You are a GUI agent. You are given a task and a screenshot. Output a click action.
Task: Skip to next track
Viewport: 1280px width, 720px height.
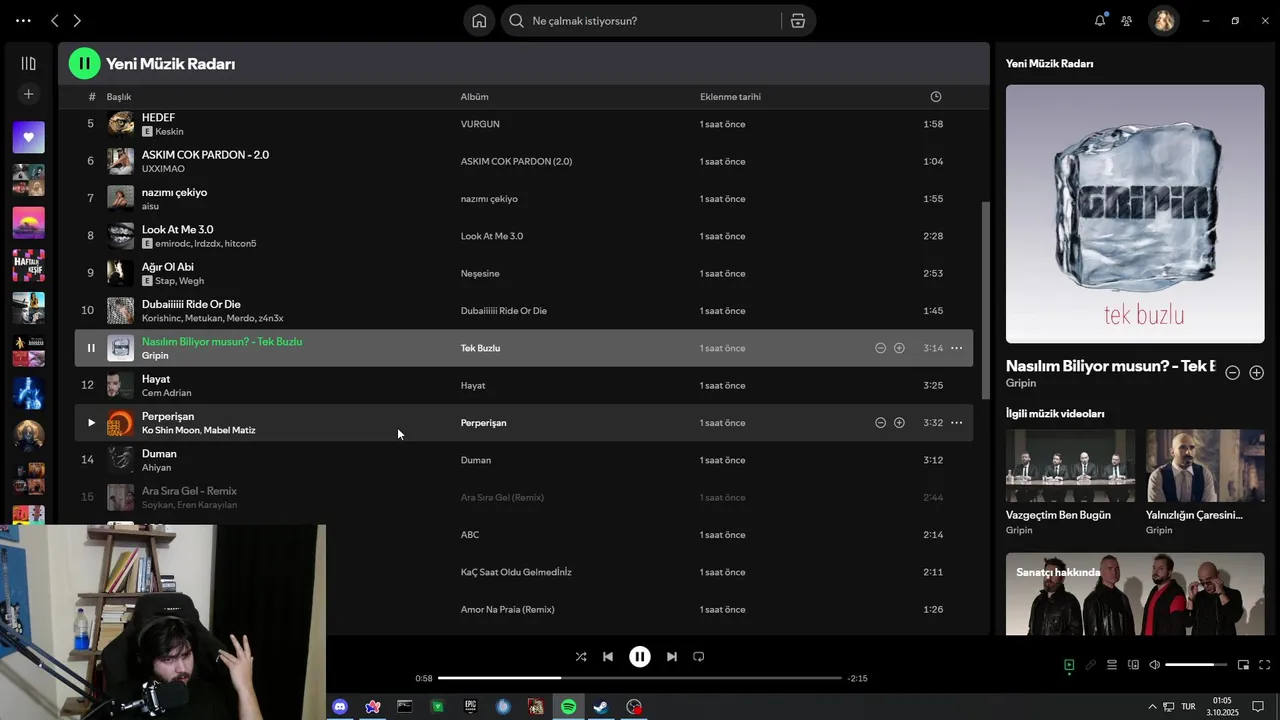672,657
